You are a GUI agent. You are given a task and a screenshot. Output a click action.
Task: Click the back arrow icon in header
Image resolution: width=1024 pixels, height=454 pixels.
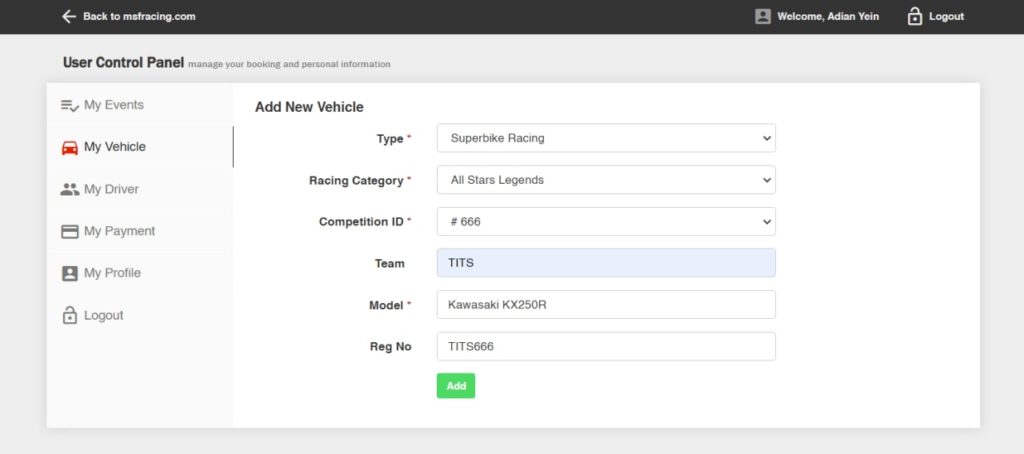click(69, 16)
